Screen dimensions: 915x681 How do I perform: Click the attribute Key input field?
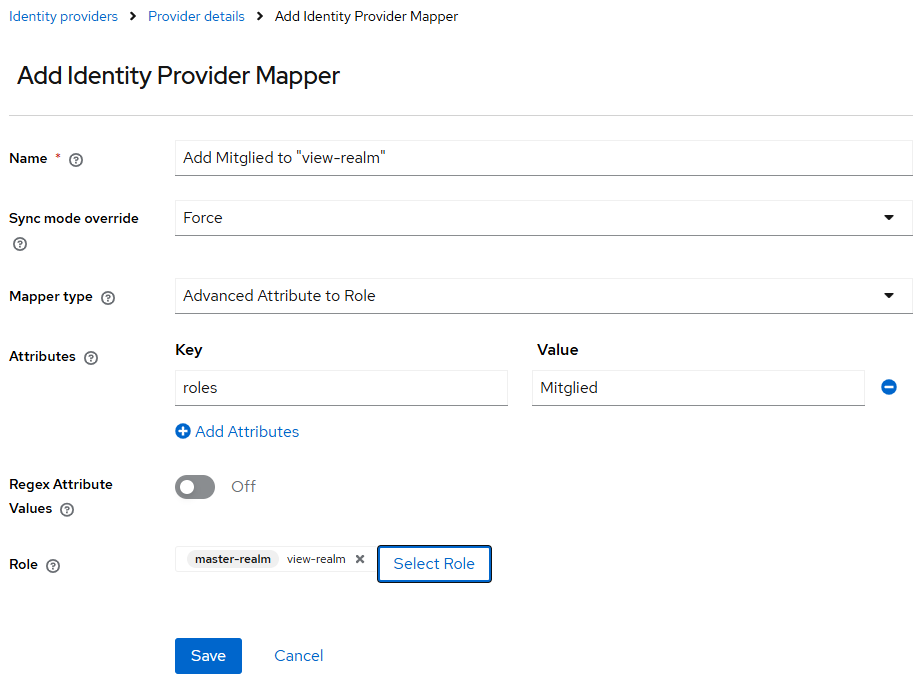point(341,388)
